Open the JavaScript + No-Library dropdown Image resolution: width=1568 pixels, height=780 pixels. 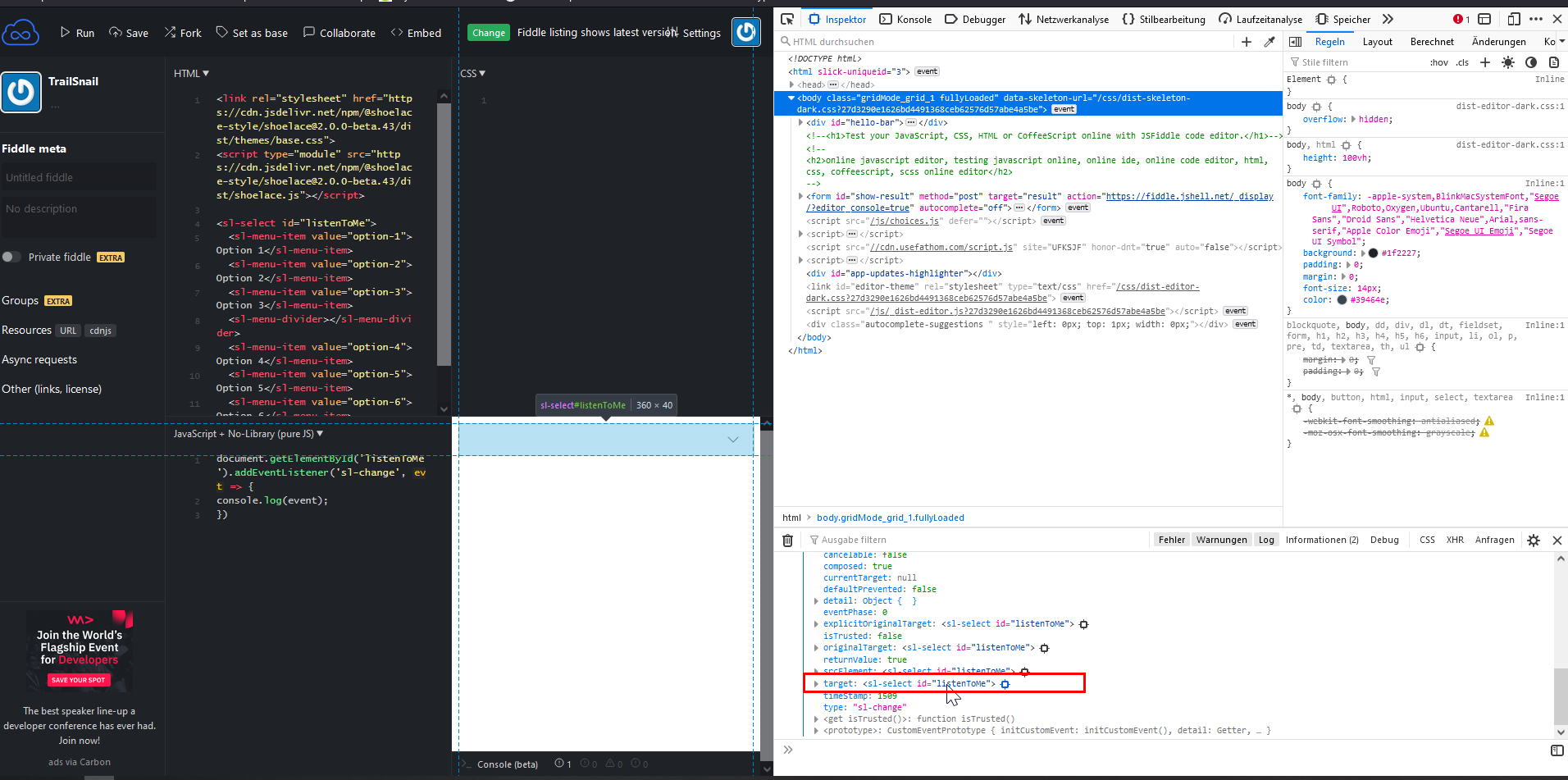(x=248, y=433)
